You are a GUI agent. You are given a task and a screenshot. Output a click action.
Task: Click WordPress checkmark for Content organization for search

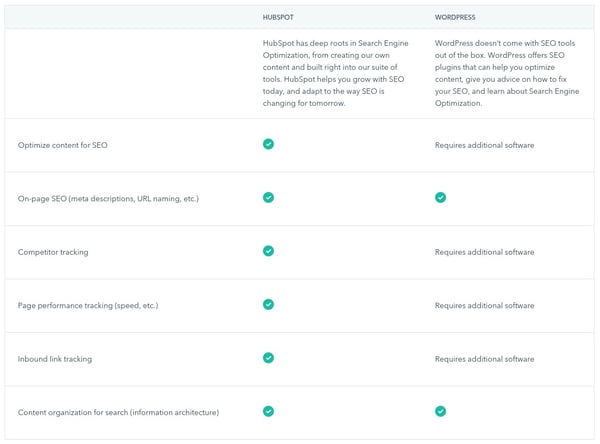[x=440, y=411]
